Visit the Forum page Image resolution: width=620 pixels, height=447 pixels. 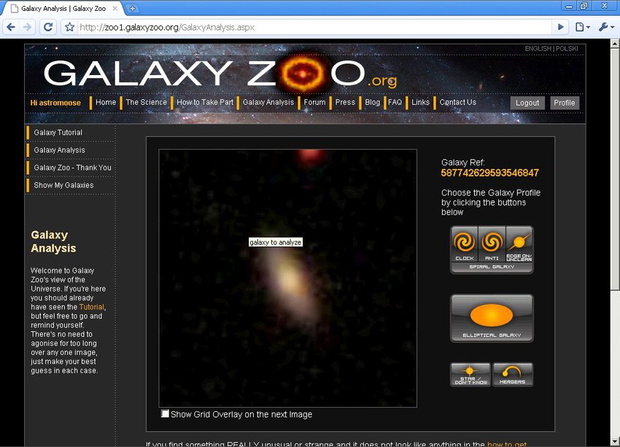click(315, 102)
